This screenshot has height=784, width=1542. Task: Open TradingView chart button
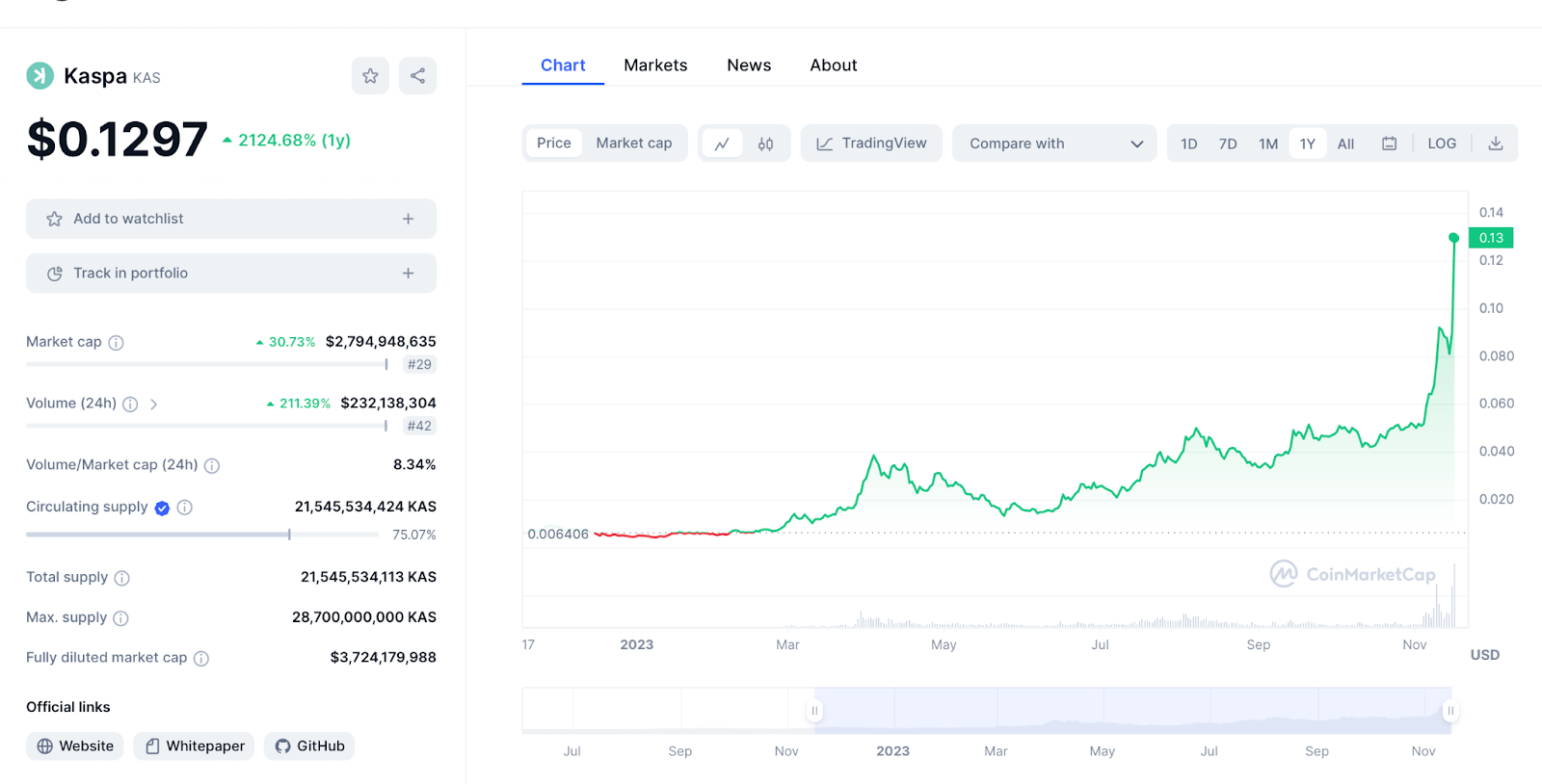pyautogui.click(x=871, y=144)
